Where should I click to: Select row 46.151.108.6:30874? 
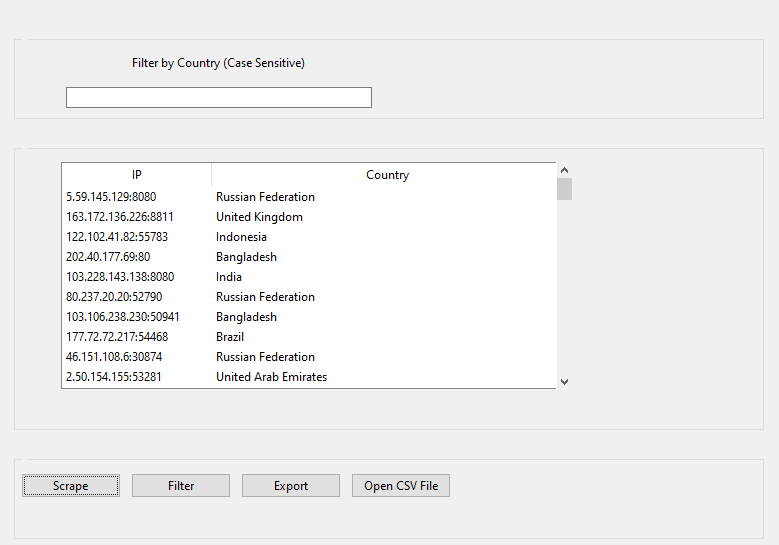[x=309, y=357]
